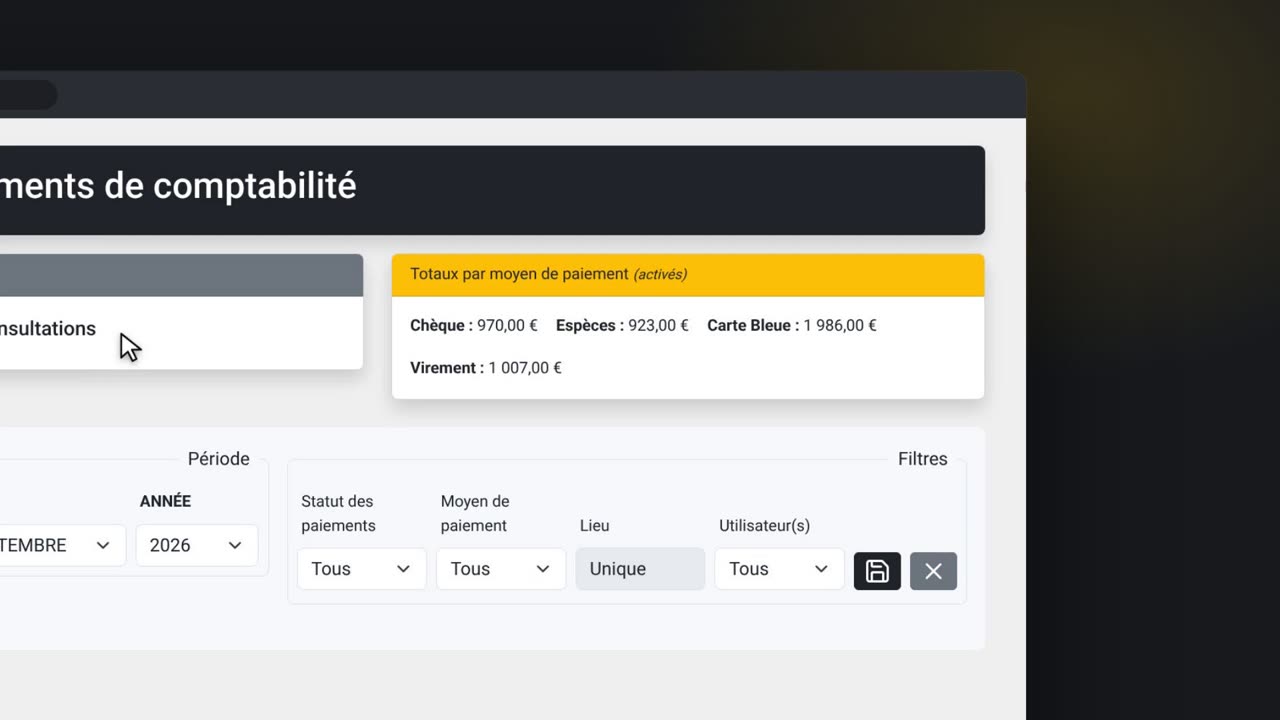Screen dimensions: 1280x720
Task: Click the Lieu label
Action: (594, 525)
